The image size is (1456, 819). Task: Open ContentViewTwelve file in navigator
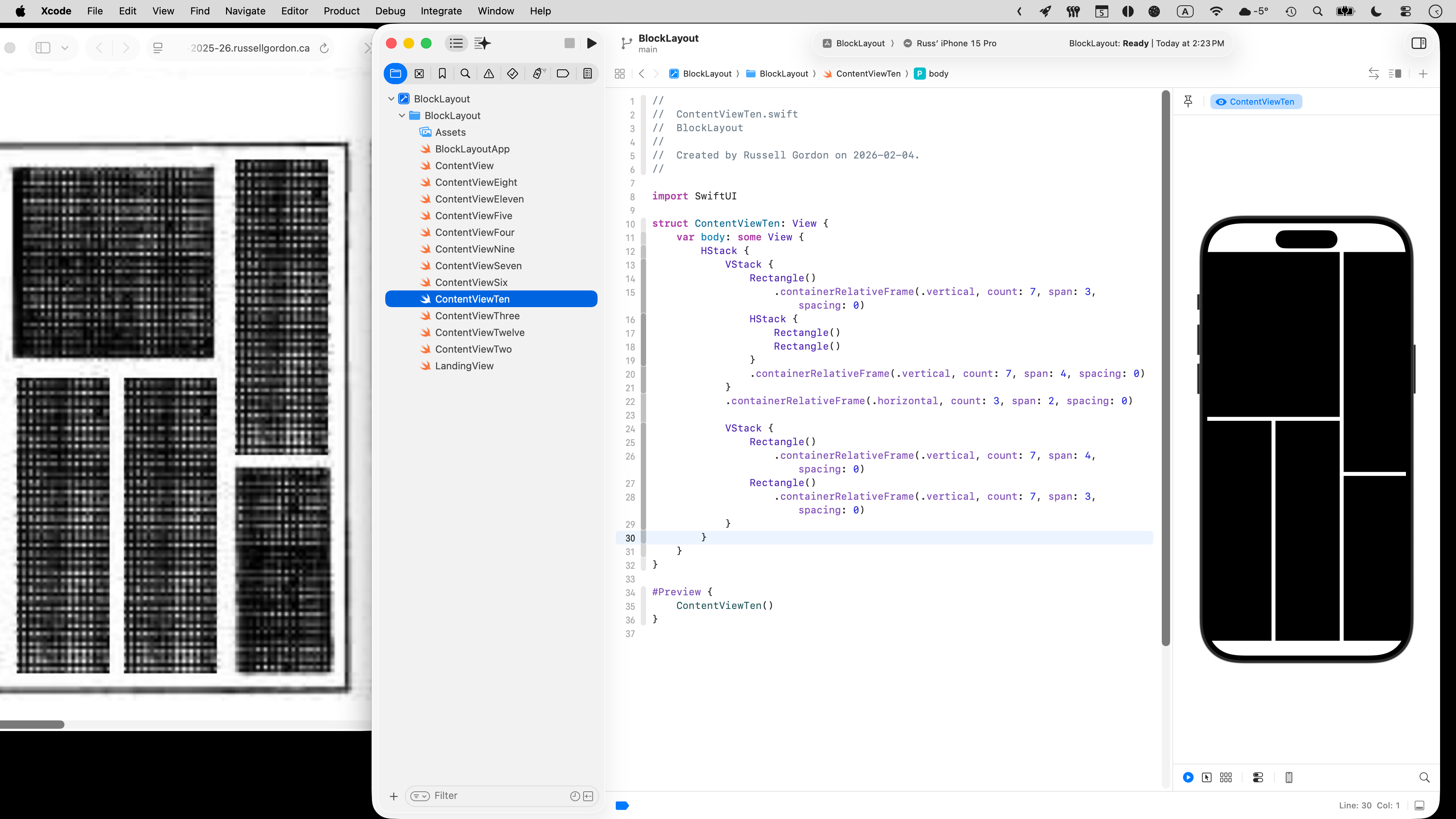coord(479,333)
